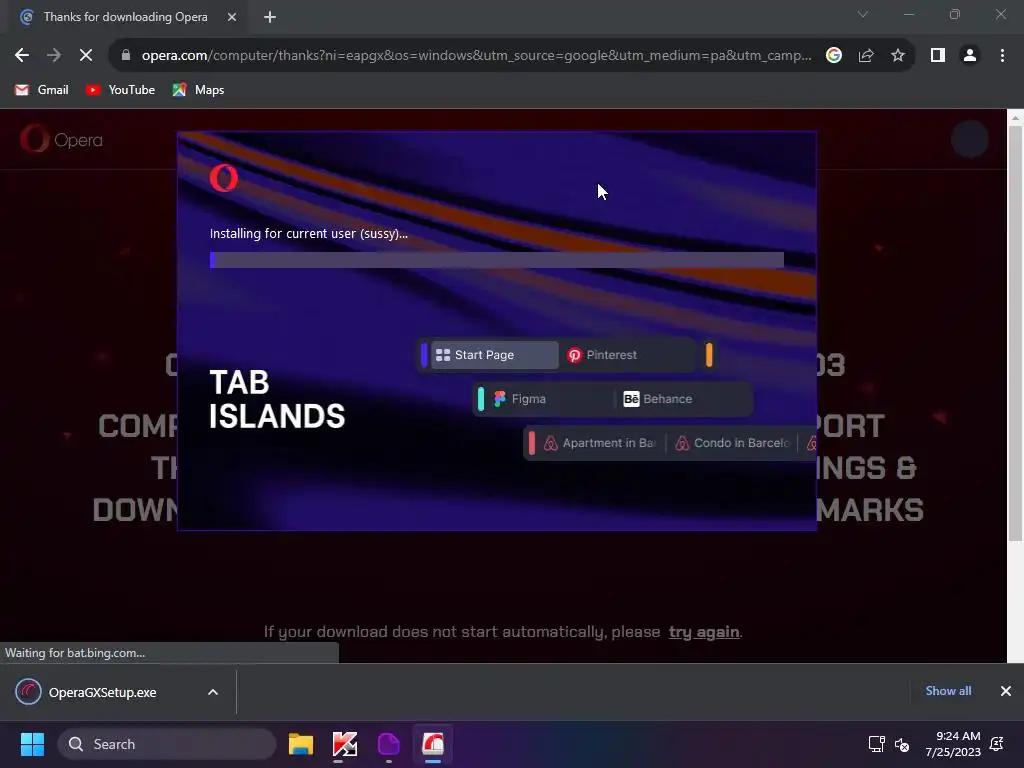Image resolution: width=1024 pixels, height=768 pixels.
Task: Open the Google icon in the address bar
Action: pos(833,56)
